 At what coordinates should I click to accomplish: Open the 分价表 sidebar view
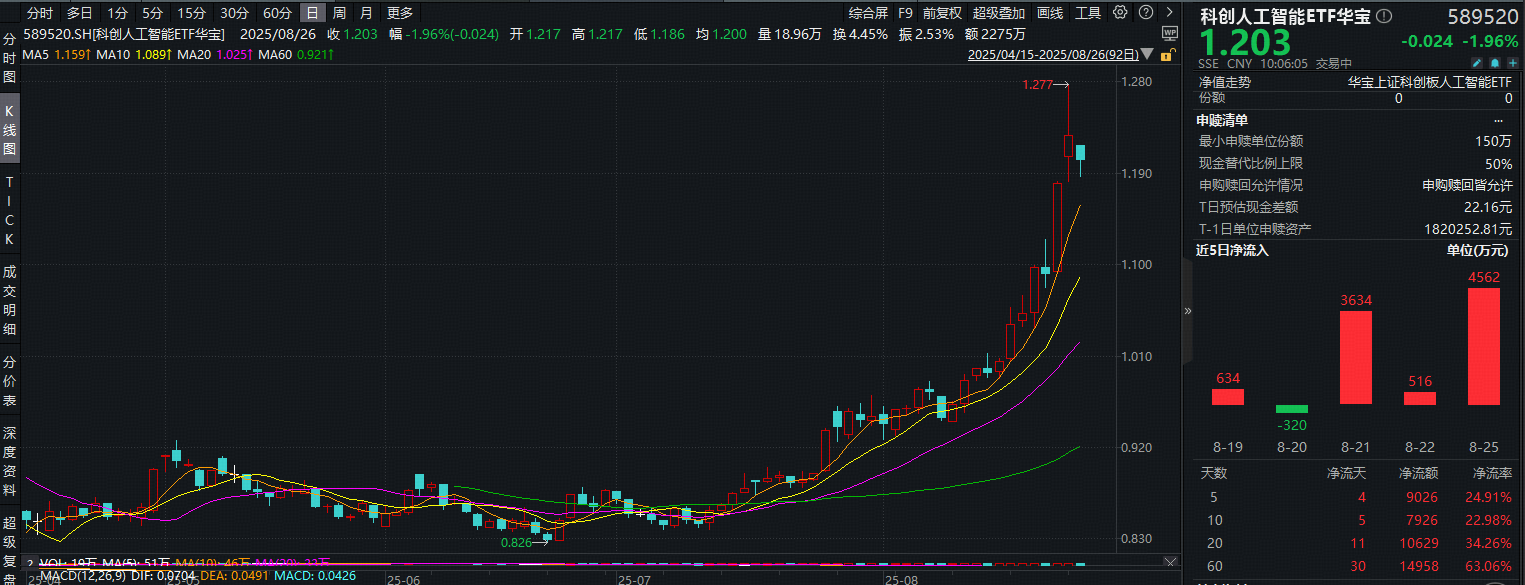[10, 381]
